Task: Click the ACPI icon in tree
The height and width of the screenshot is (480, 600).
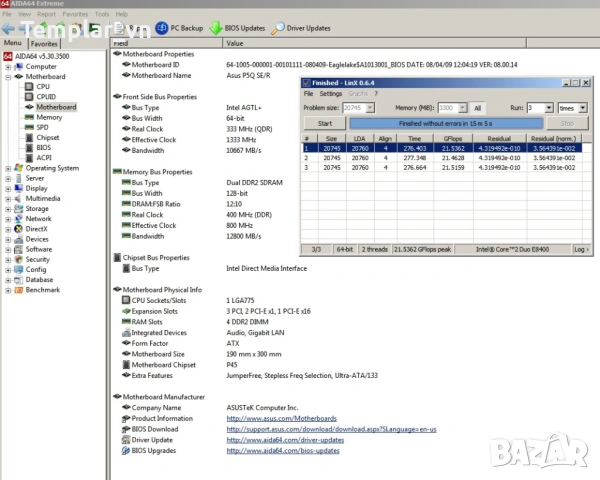Action: (29, 158)
